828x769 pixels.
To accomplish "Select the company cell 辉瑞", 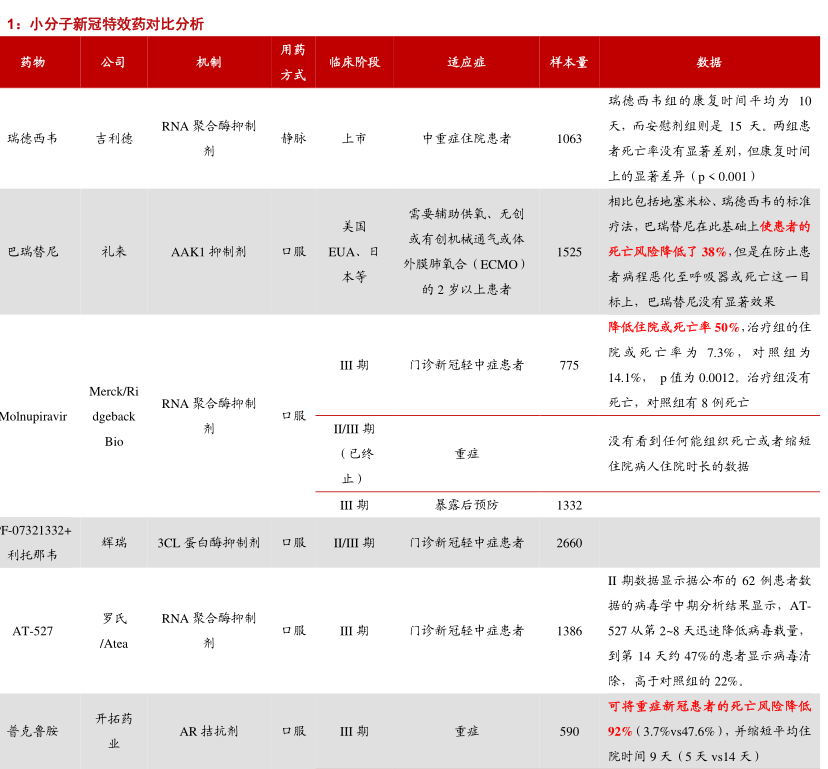I will 114,542.
